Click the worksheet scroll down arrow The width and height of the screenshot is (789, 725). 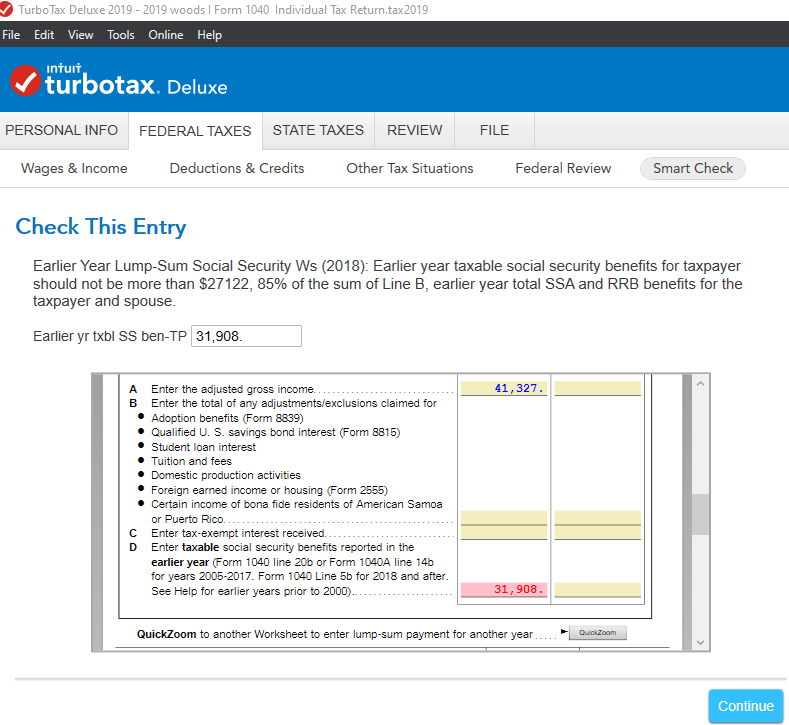tap(700, 642)
